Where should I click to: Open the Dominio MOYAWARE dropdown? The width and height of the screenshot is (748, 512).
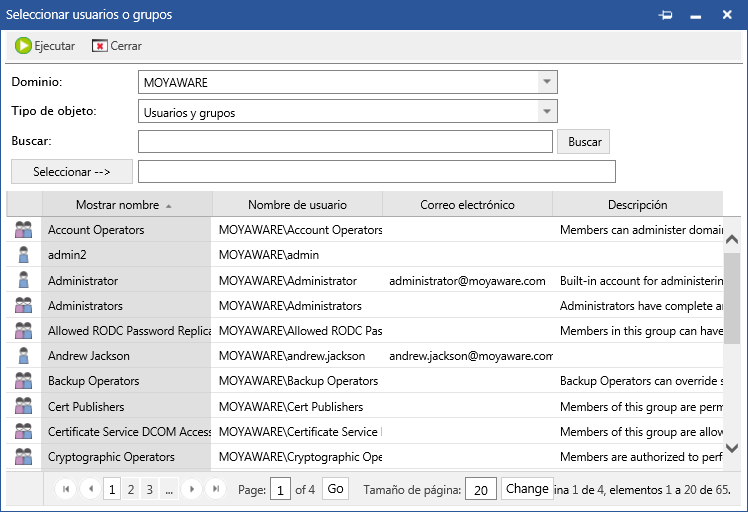pos(547,82)
